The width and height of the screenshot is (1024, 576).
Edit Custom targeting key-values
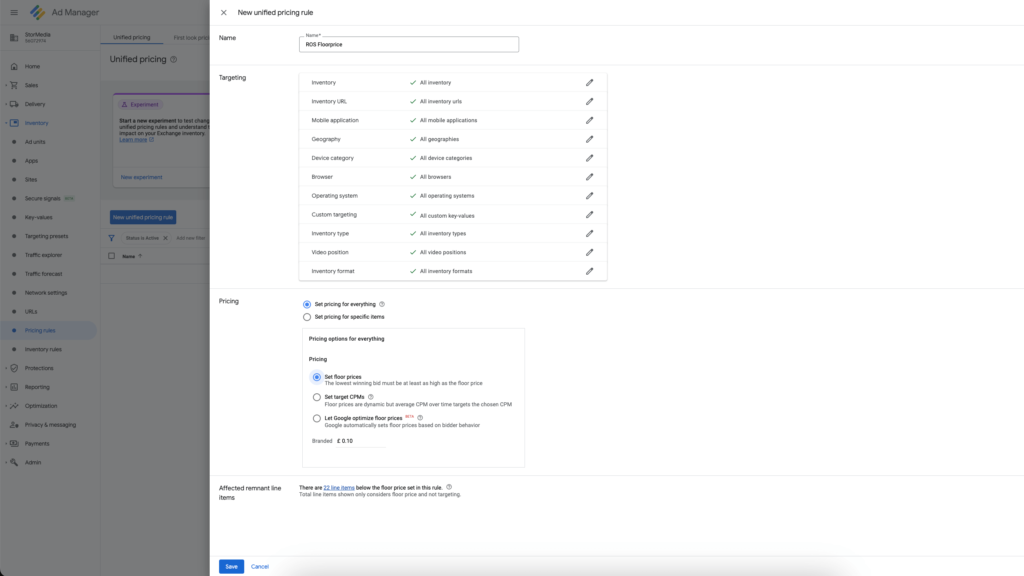tap(589, 215)
